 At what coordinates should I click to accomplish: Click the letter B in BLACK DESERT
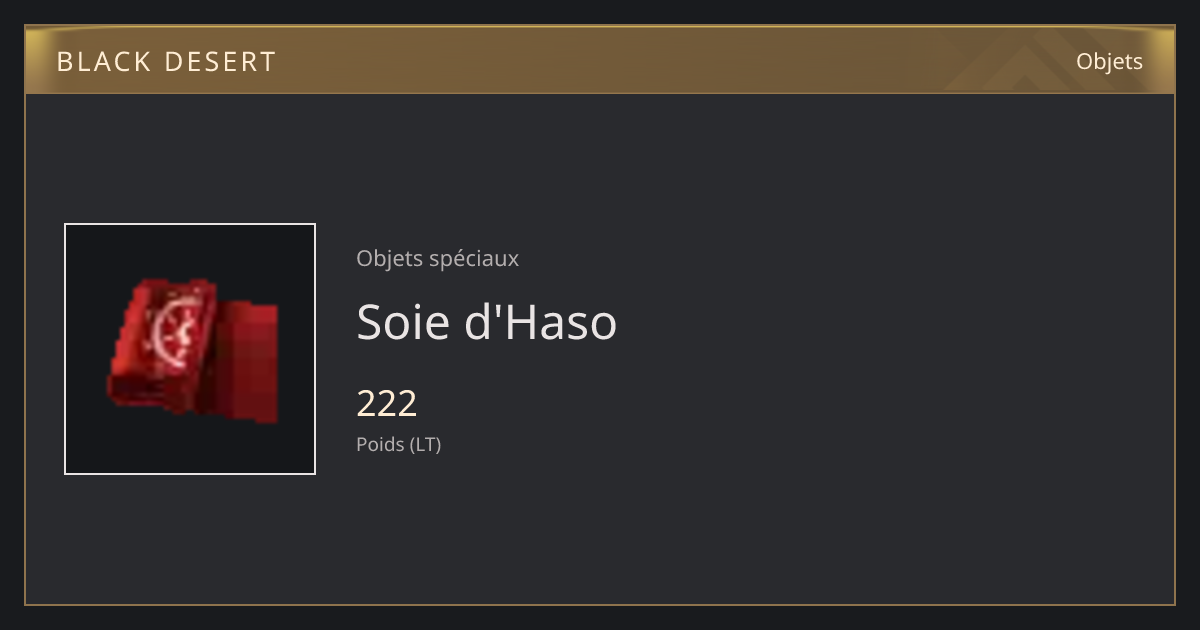pyautogui.click(x=65, y=62)
